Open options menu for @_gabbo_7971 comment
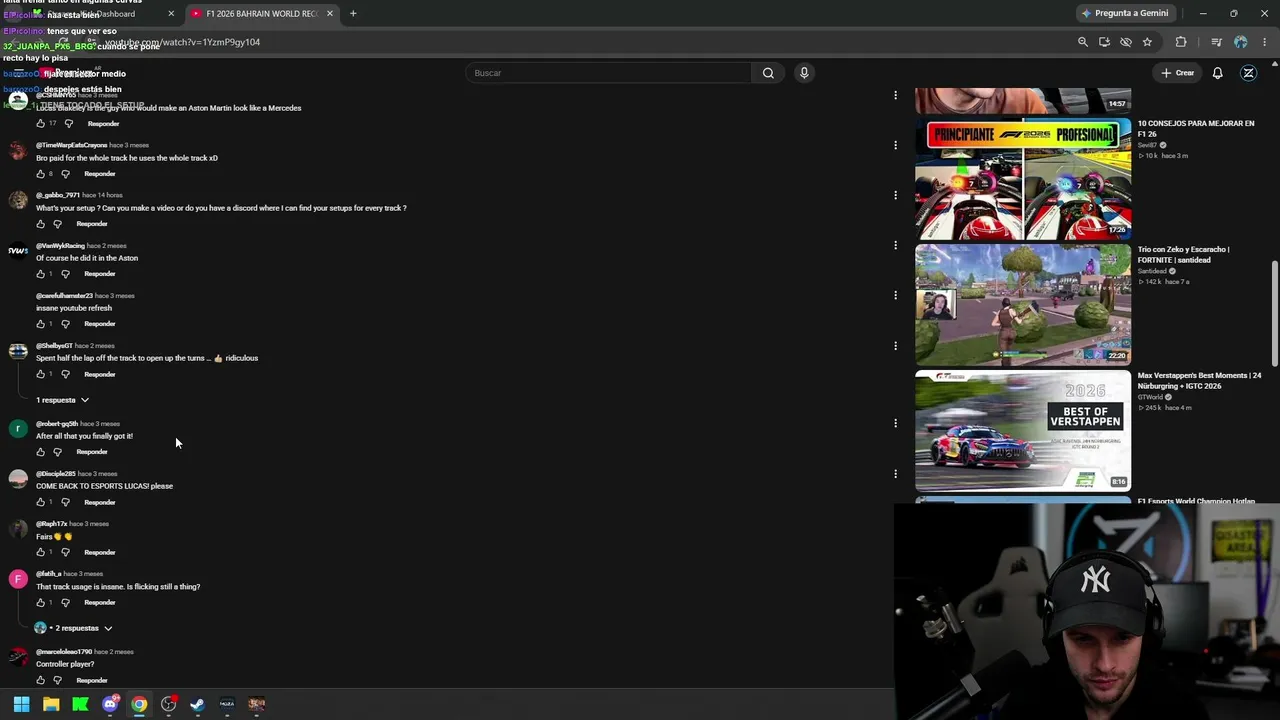The image size is (1280, 720). pyautogui.click(x=895, y=195)
